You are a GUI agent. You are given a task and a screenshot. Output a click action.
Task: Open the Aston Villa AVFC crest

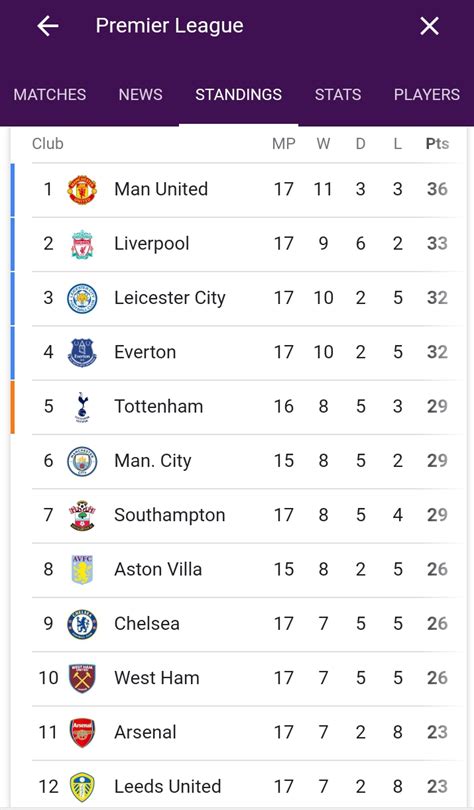(x=82, y=570)
